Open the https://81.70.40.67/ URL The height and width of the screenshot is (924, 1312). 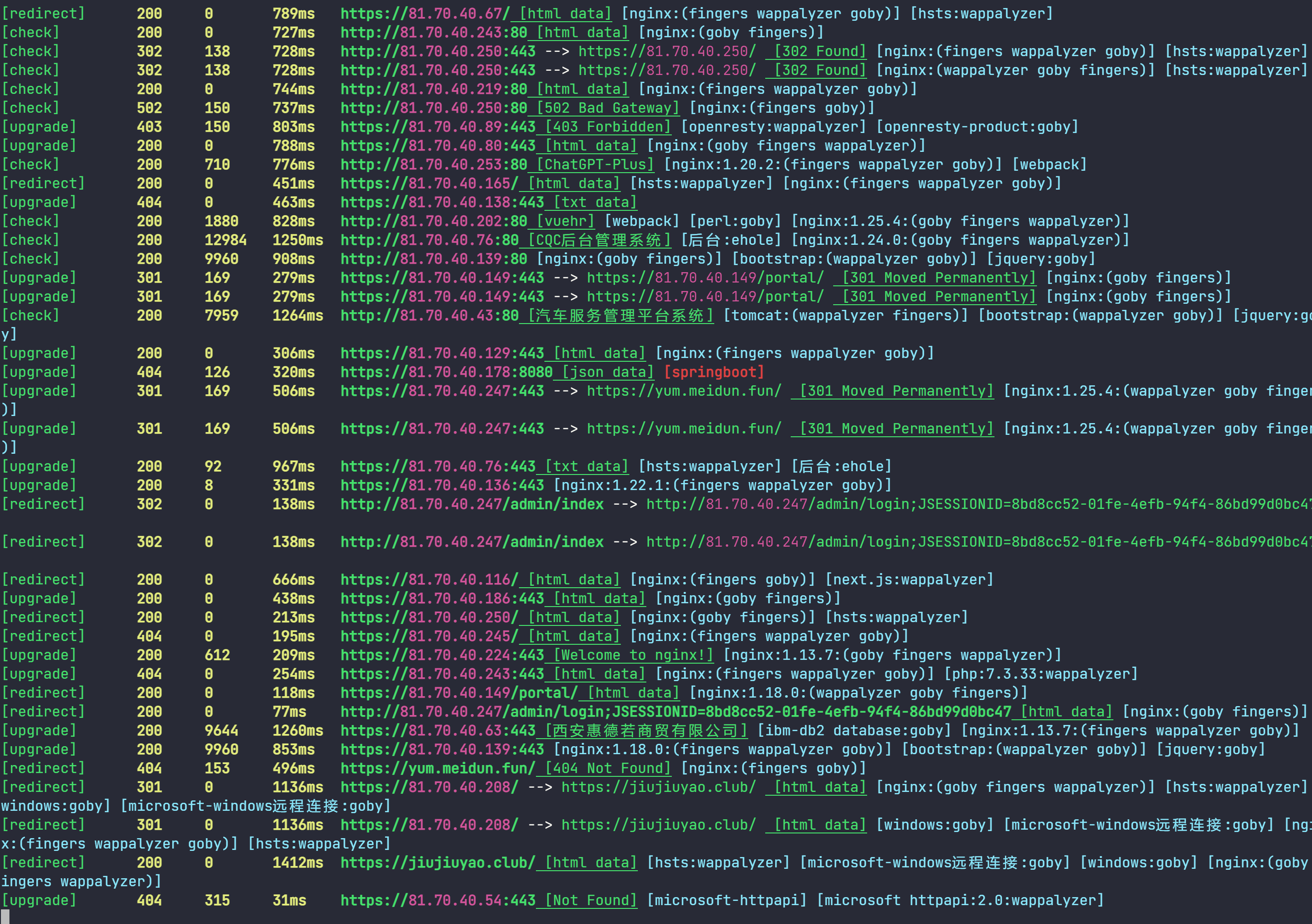coord(425,13)
